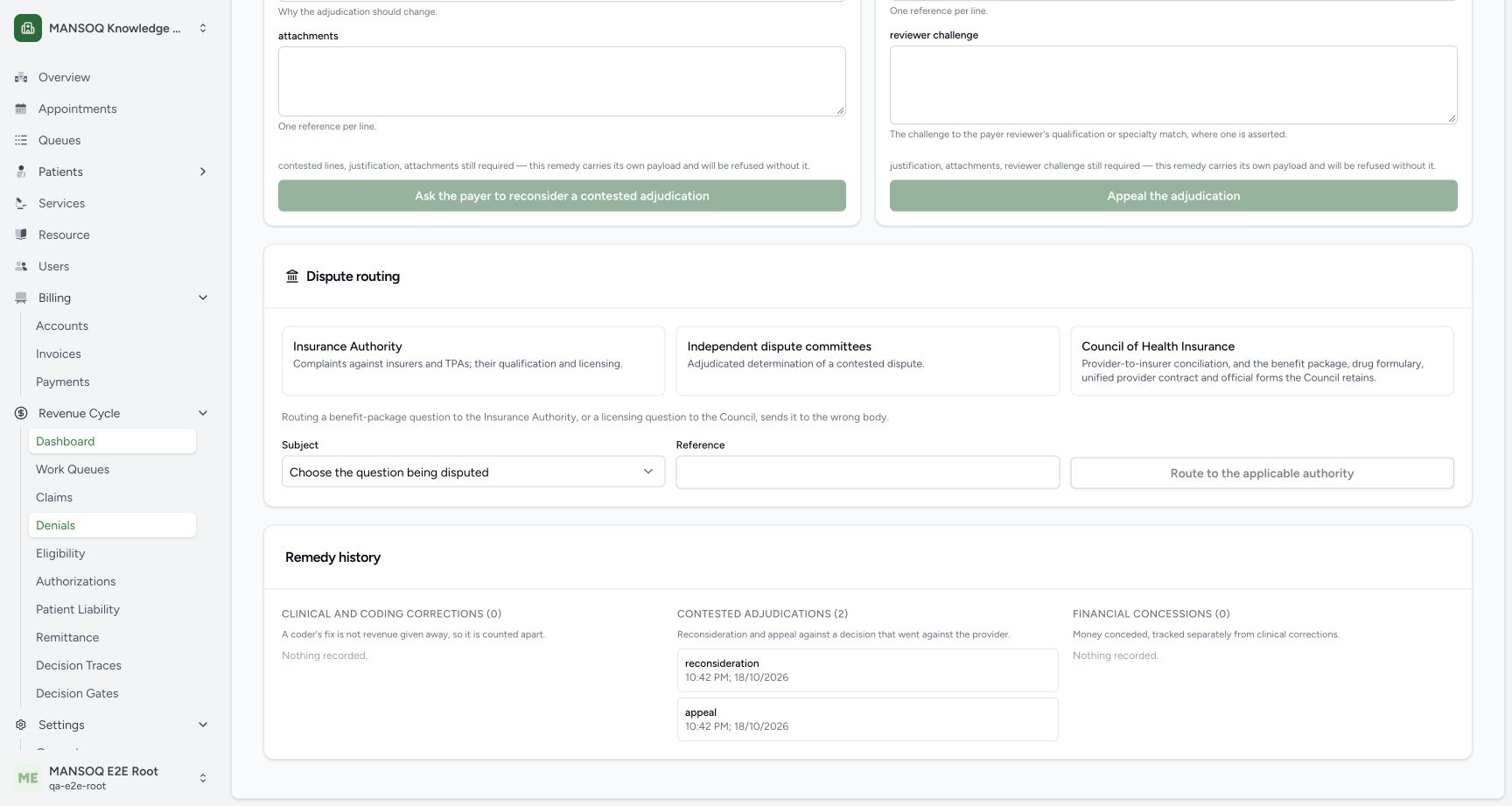Click the Queues list icon
This screenshot has width=1512, height=806.
(21, 140)
